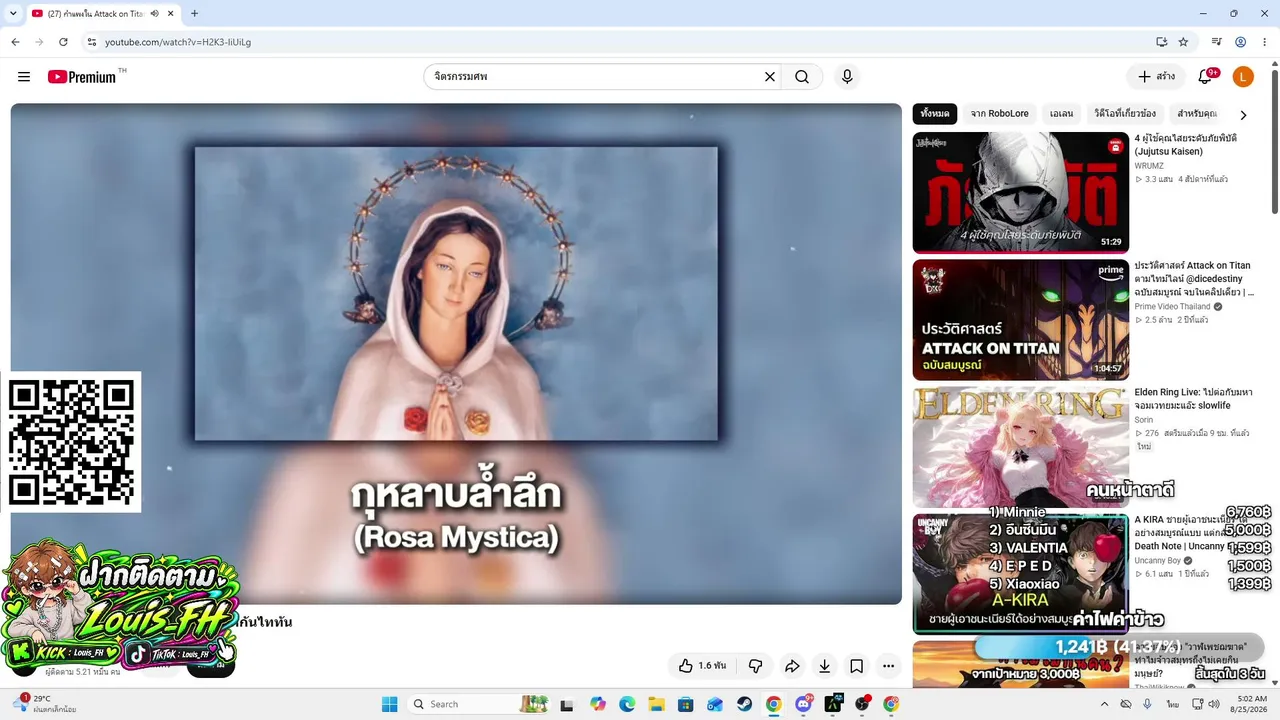1280x720 pixels.
Task: Open File Explorer from the taskbar
Action: tap(656, 704)
